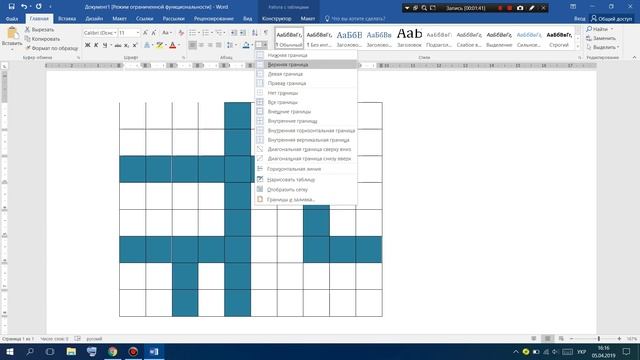
Task: Click the Multilevel list icon
Action: click(x=220, y=33)
